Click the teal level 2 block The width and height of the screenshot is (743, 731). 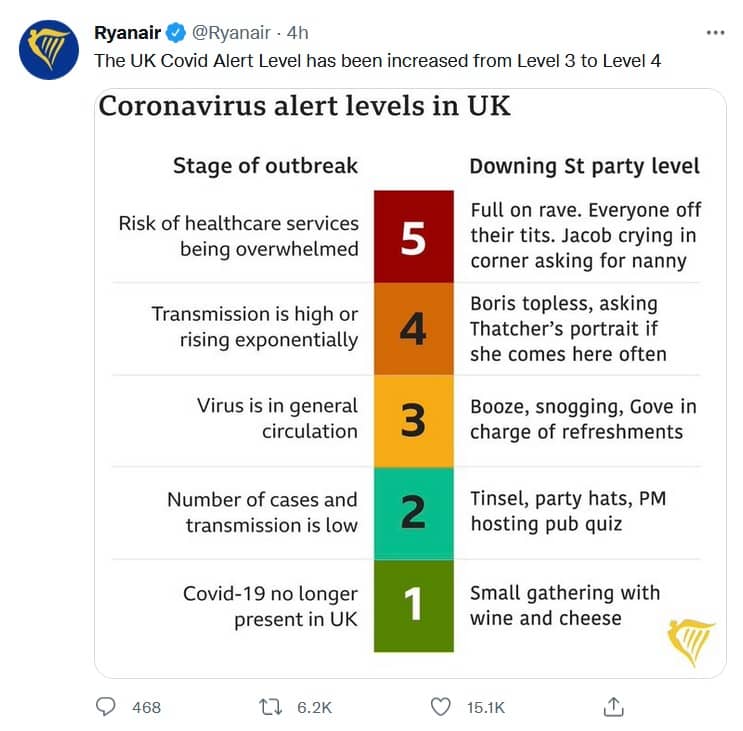tap(414, 513)
